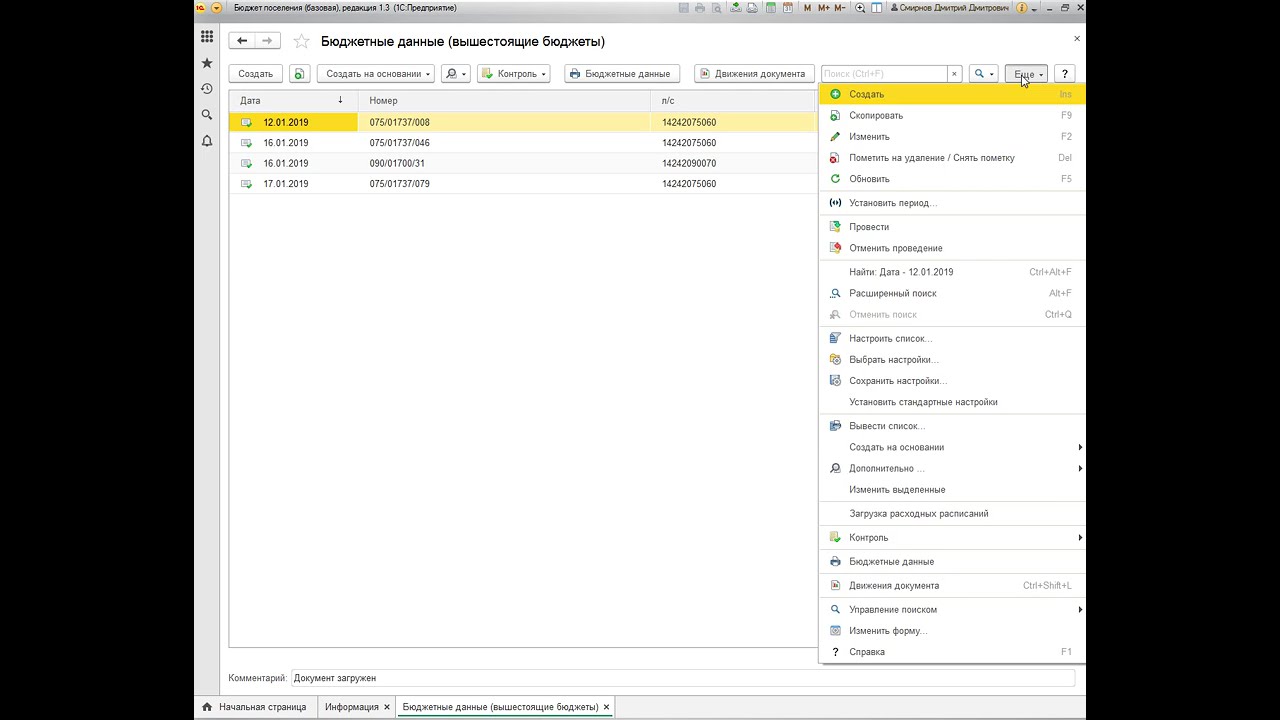
Task: Choose Изменить menu item
Action: (x=951, y=136)
